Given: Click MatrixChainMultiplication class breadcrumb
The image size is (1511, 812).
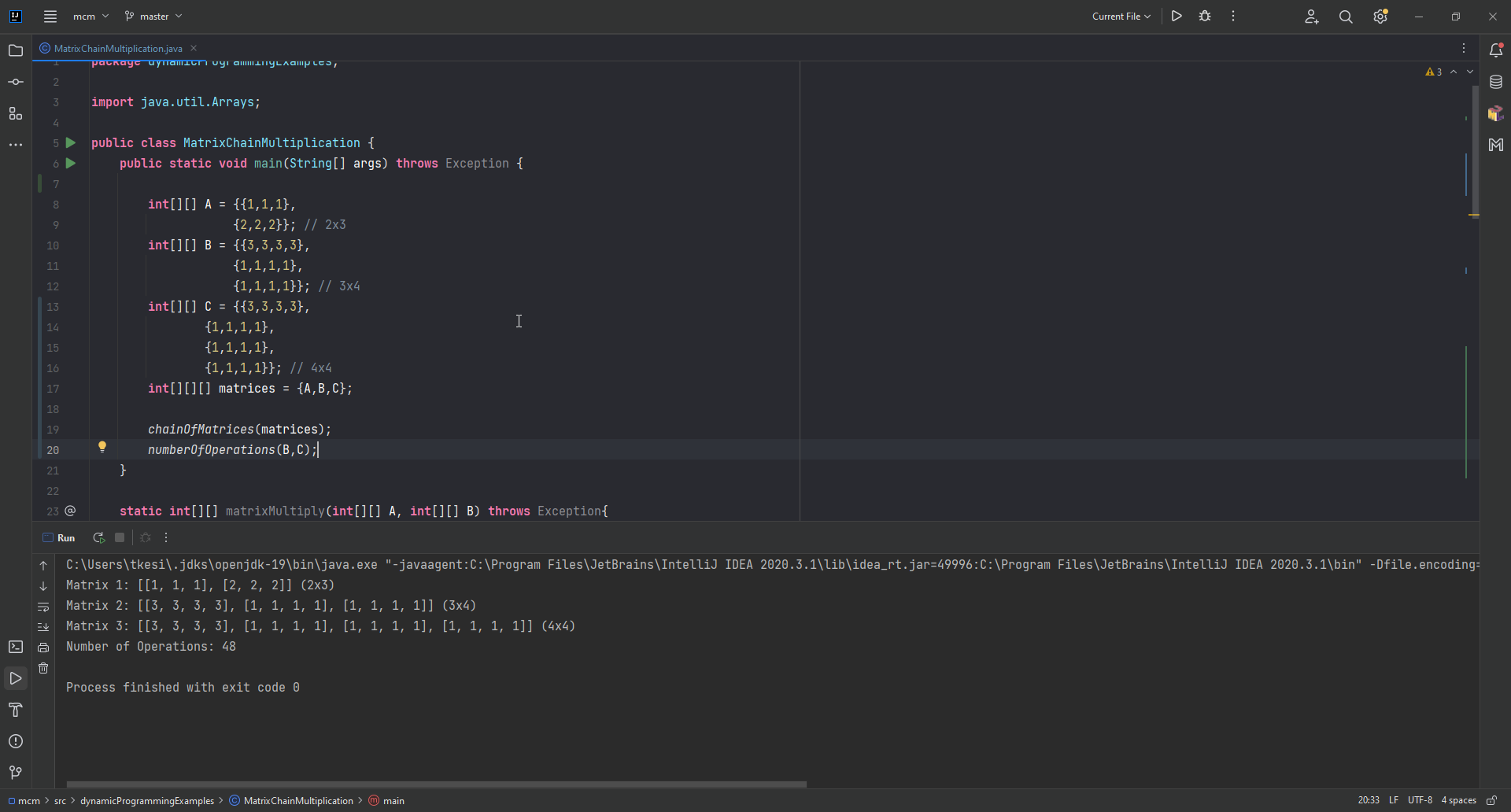Looking at the screenshot, I should click(x=291, y=801).
